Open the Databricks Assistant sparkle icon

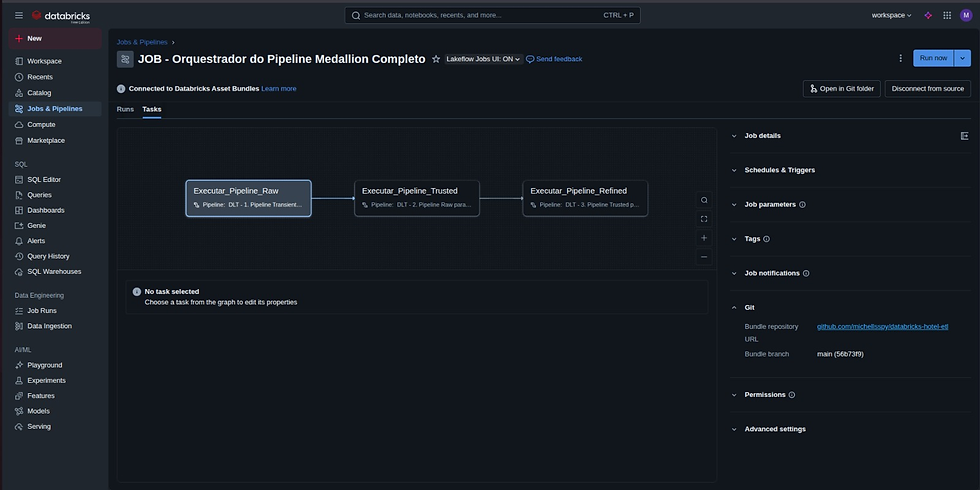(x=928, y=16)
